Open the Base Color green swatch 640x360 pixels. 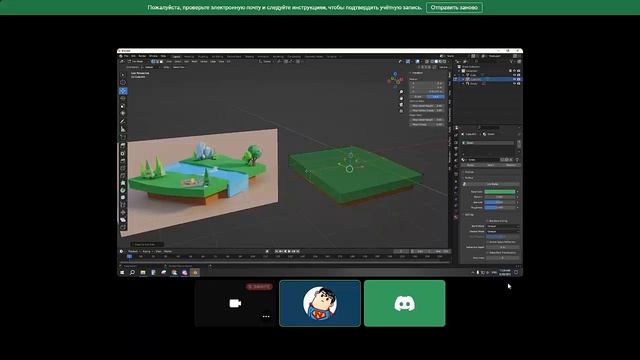click(x=500, y=191)
